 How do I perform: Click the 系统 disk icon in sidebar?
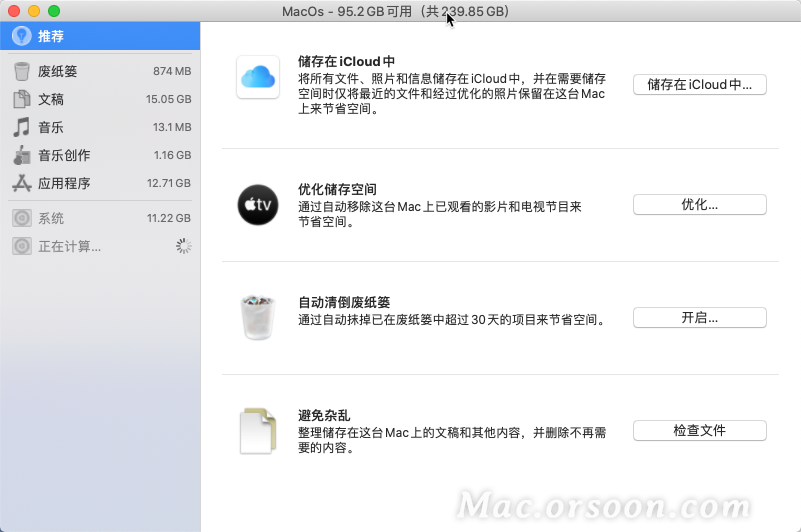pos(21,218)
